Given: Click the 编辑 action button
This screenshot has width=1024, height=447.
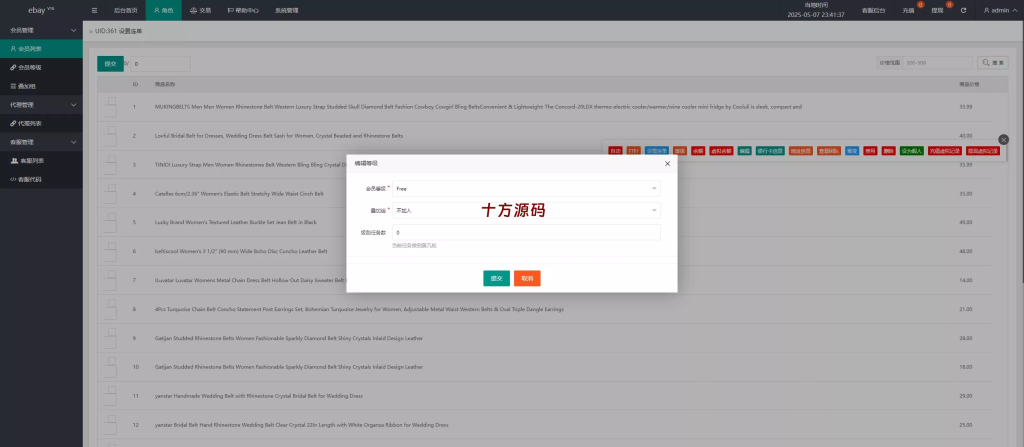Looking at the screenshot, I should coord(744,150).
